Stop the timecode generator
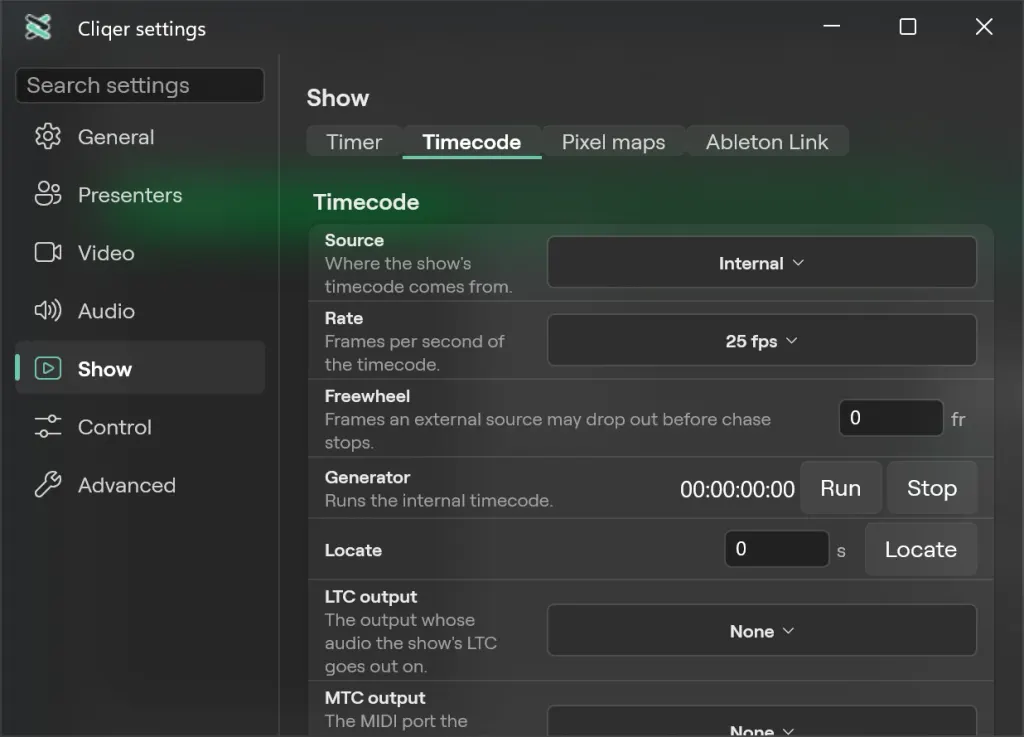The image size is (1024, 737). tap(932, 488)
